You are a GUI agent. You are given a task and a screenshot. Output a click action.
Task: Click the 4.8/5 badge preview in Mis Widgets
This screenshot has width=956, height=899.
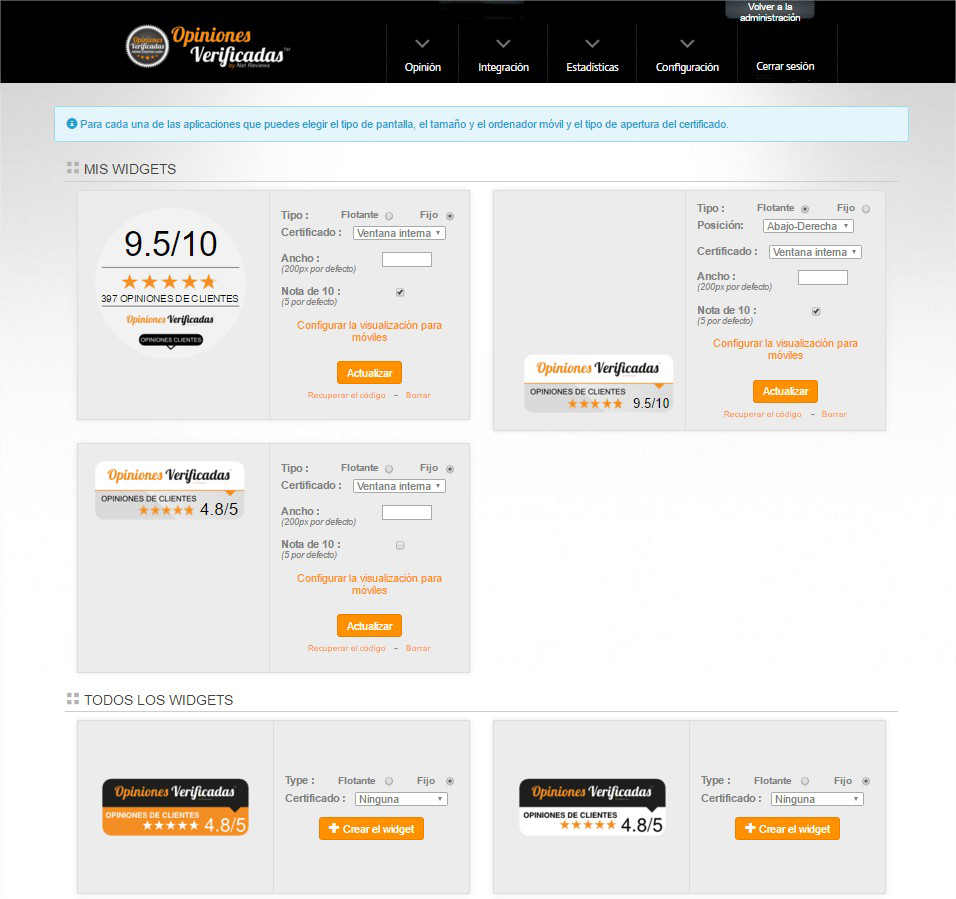[x=169, y=491]
